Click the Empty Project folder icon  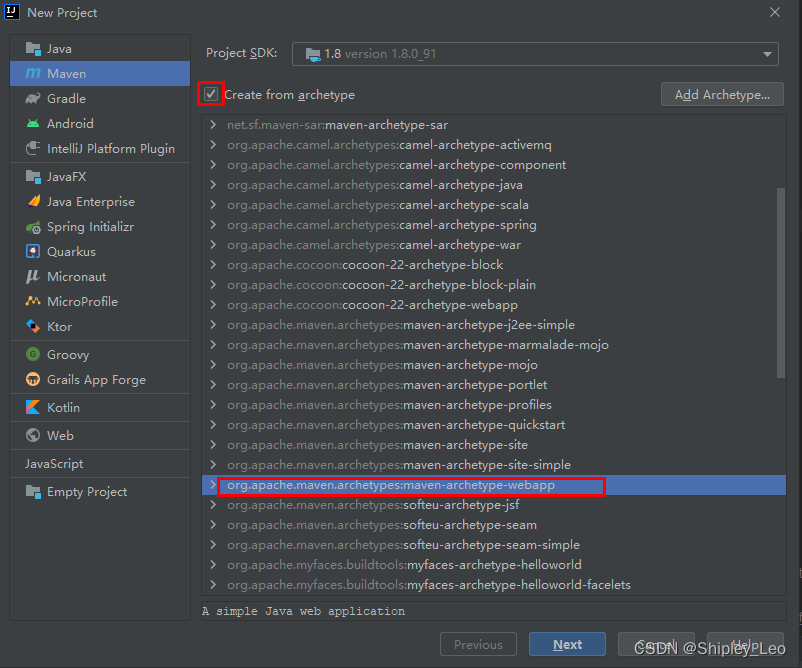pos(33,492)
